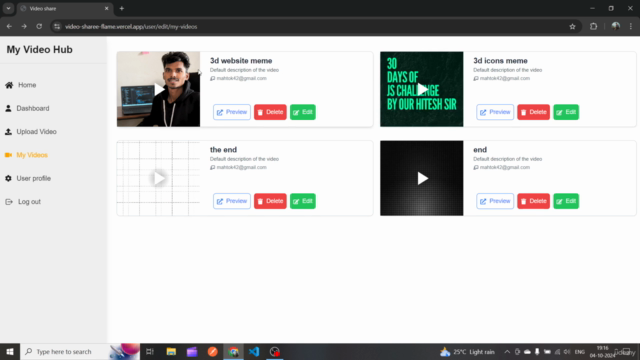Image resolution: width=640 pixels, height=360 pixels.
Task: Open Chrome three-dot menu
Action: (x=631, y=27)
